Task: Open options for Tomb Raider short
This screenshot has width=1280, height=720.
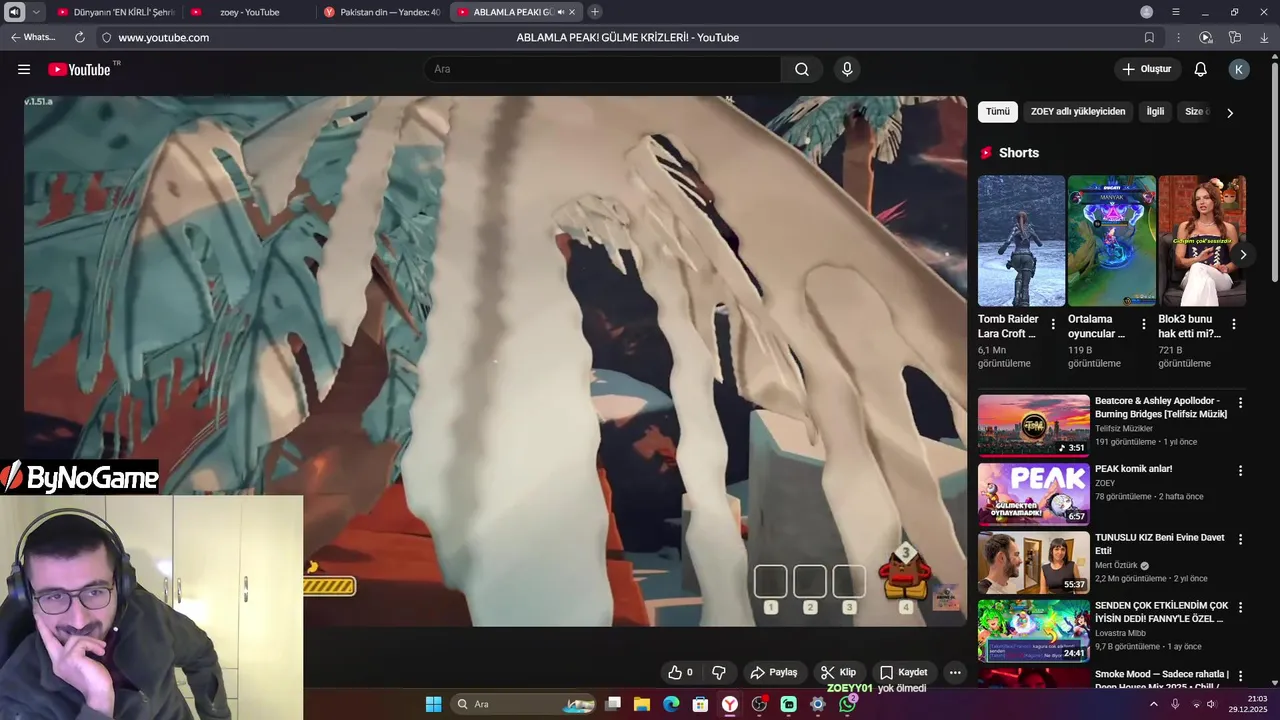Action: pos(1053,324)
